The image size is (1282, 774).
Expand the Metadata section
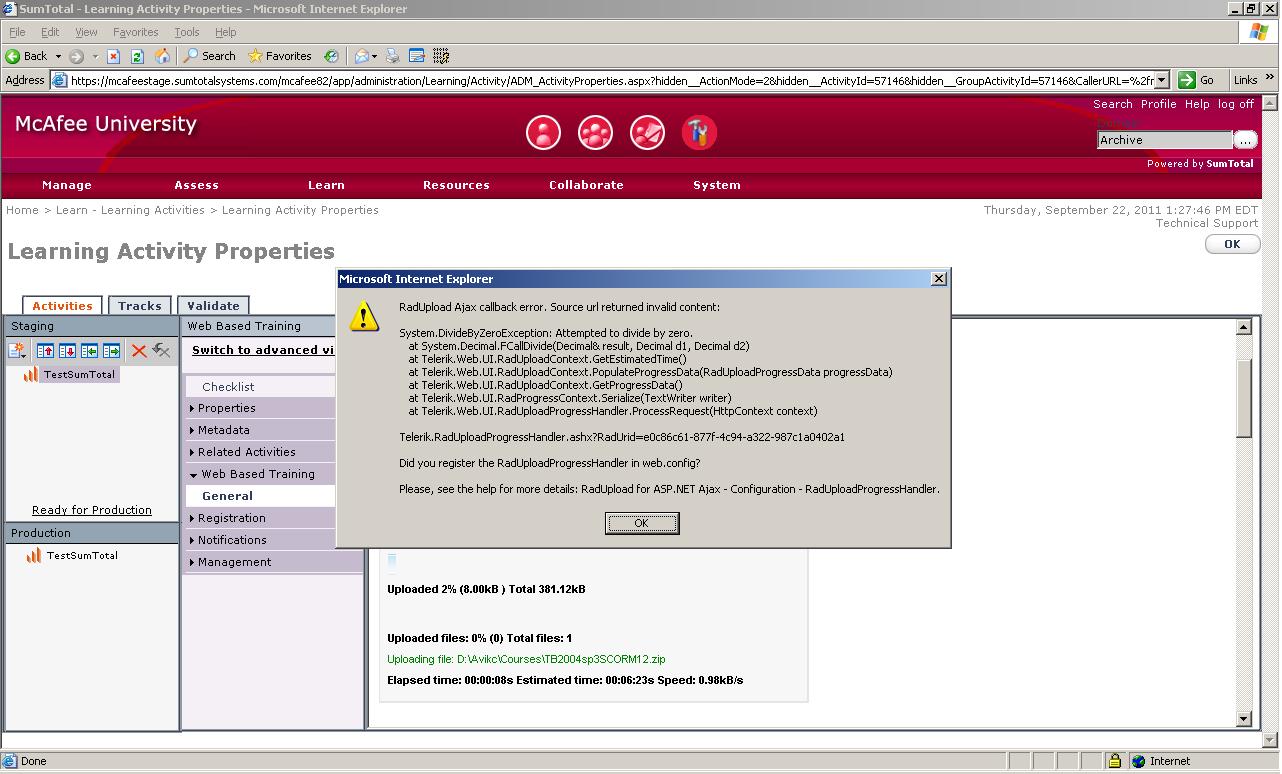pos(192,430)
